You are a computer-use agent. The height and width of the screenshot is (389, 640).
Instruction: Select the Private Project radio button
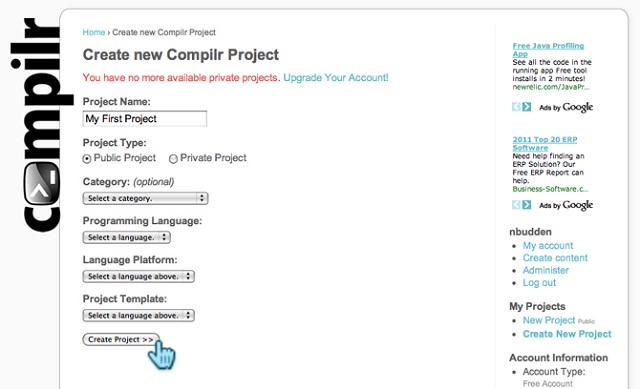click(x=173, y=159)
